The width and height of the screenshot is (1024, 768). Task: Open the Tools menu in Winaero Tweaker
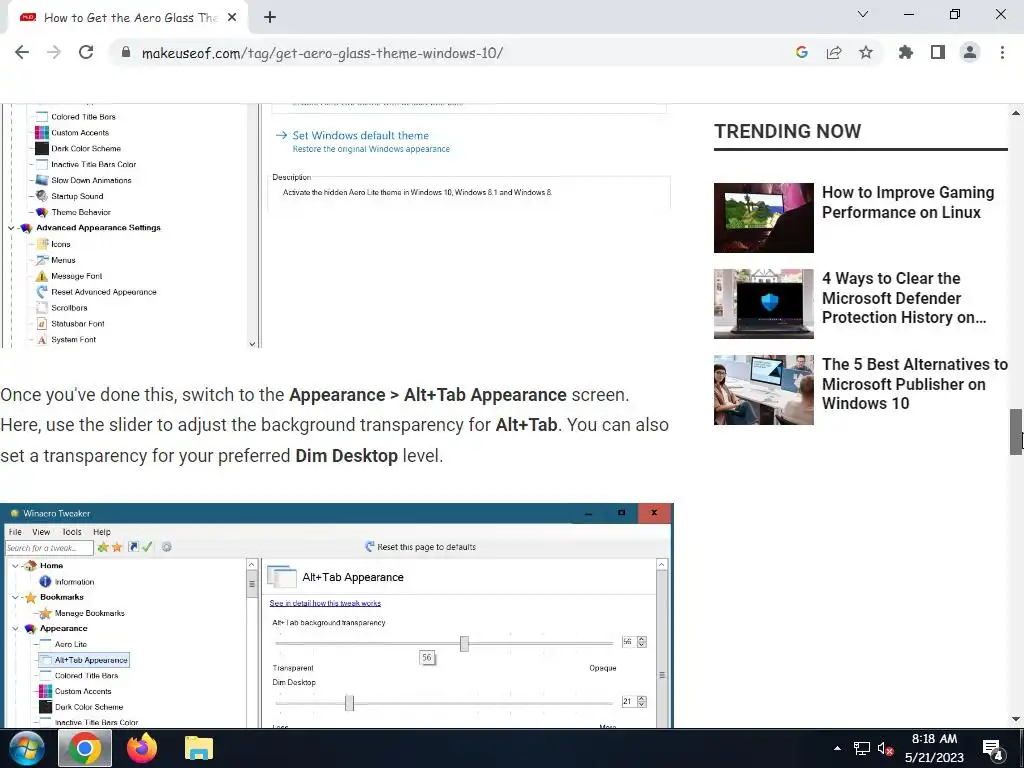(72, 532)
